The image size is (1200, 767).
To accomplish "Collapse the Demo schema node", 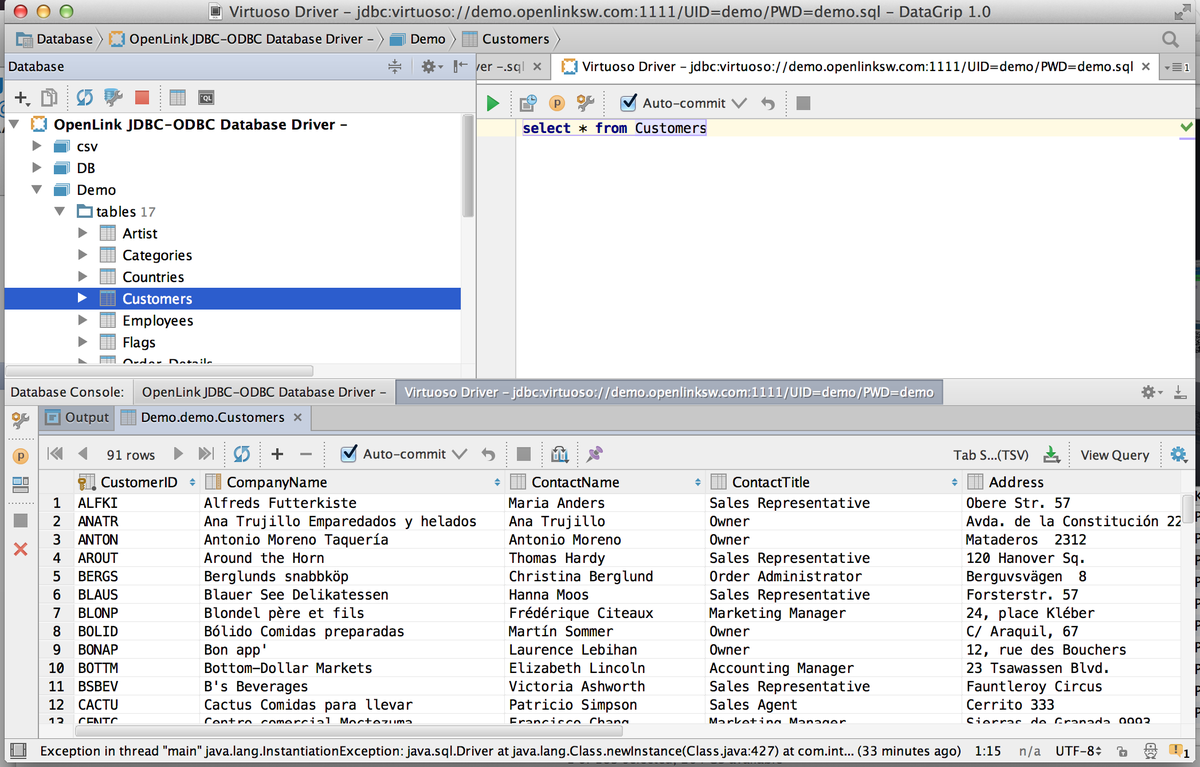I will [37, 189].
